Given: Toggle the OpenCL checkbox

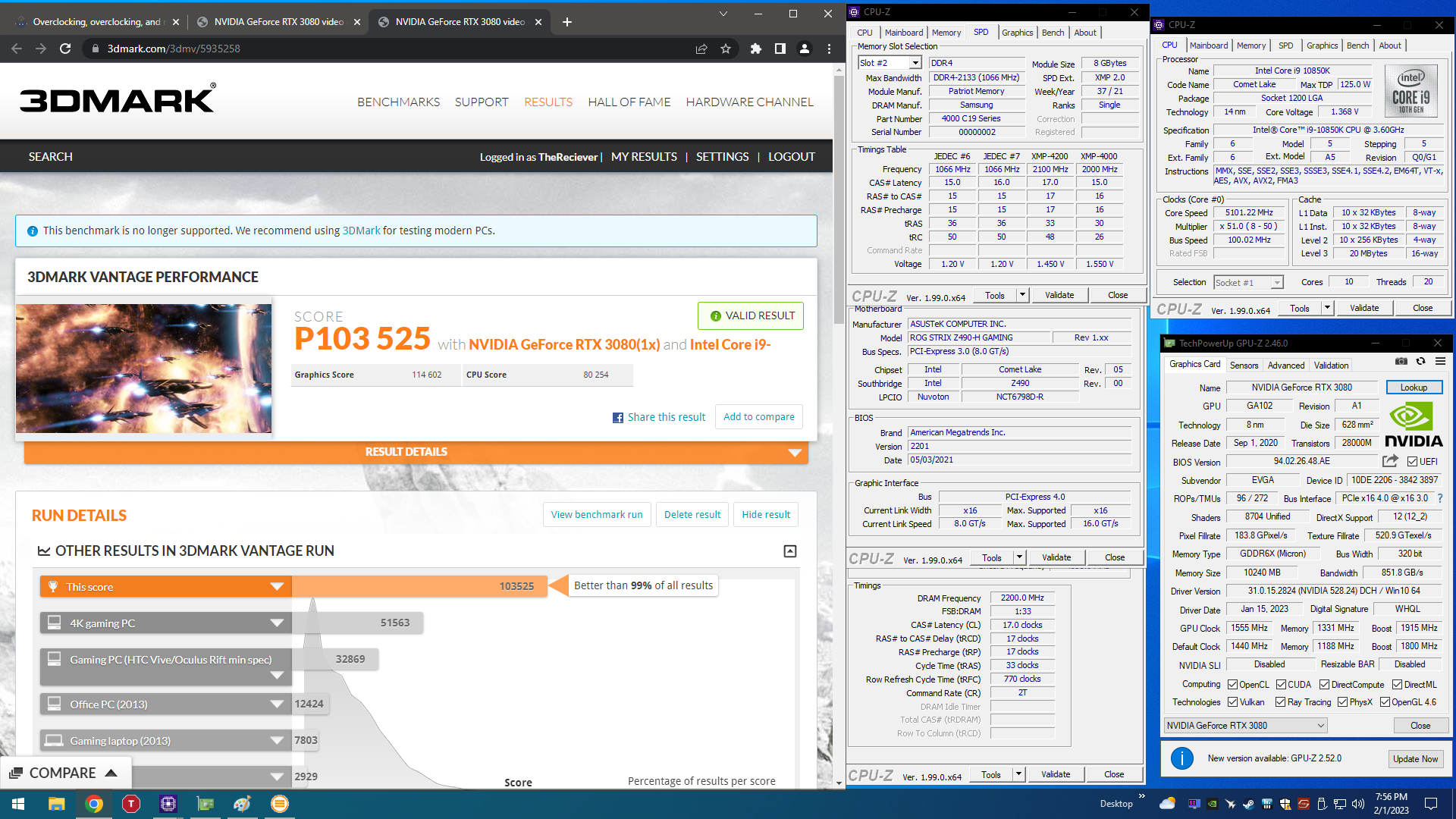Looking at the screenshot, I should 1232,685.
